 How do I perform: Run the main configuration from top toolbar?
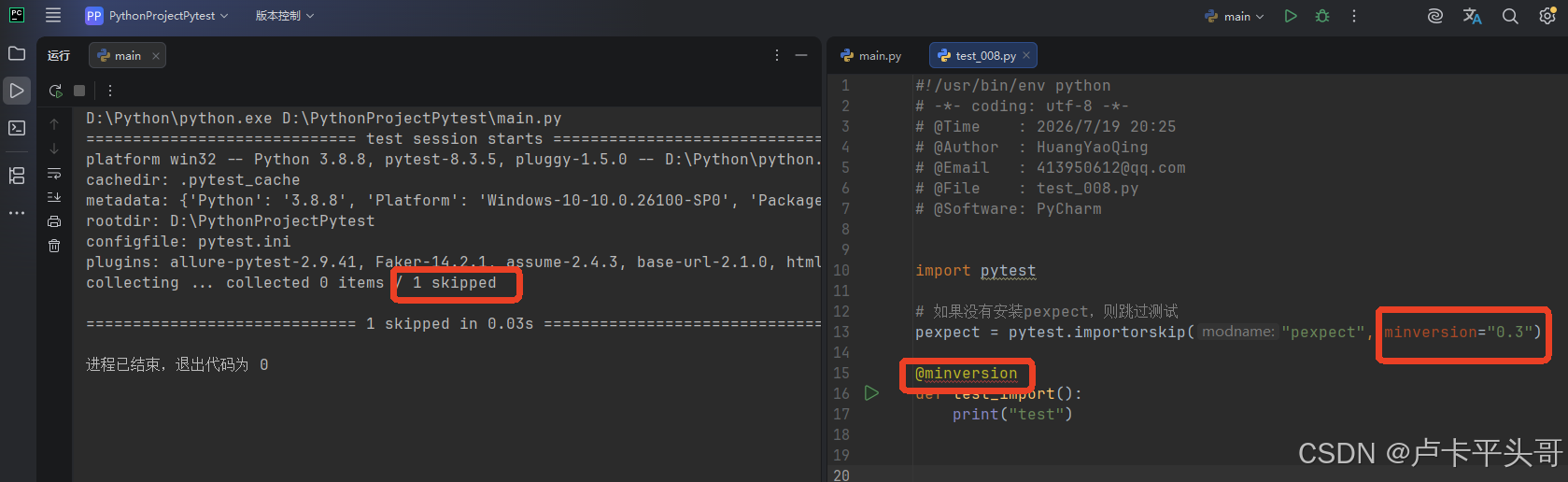click(1291, 16)
